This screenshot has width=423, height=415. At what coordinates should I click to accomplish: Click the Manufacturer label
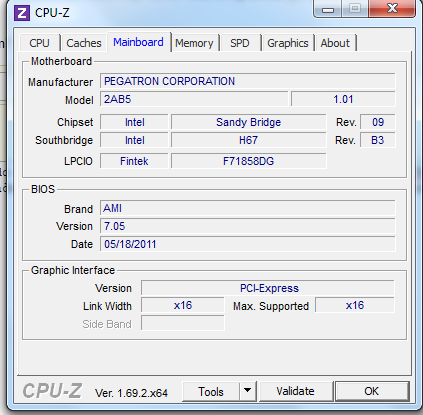tap(60, 82)
